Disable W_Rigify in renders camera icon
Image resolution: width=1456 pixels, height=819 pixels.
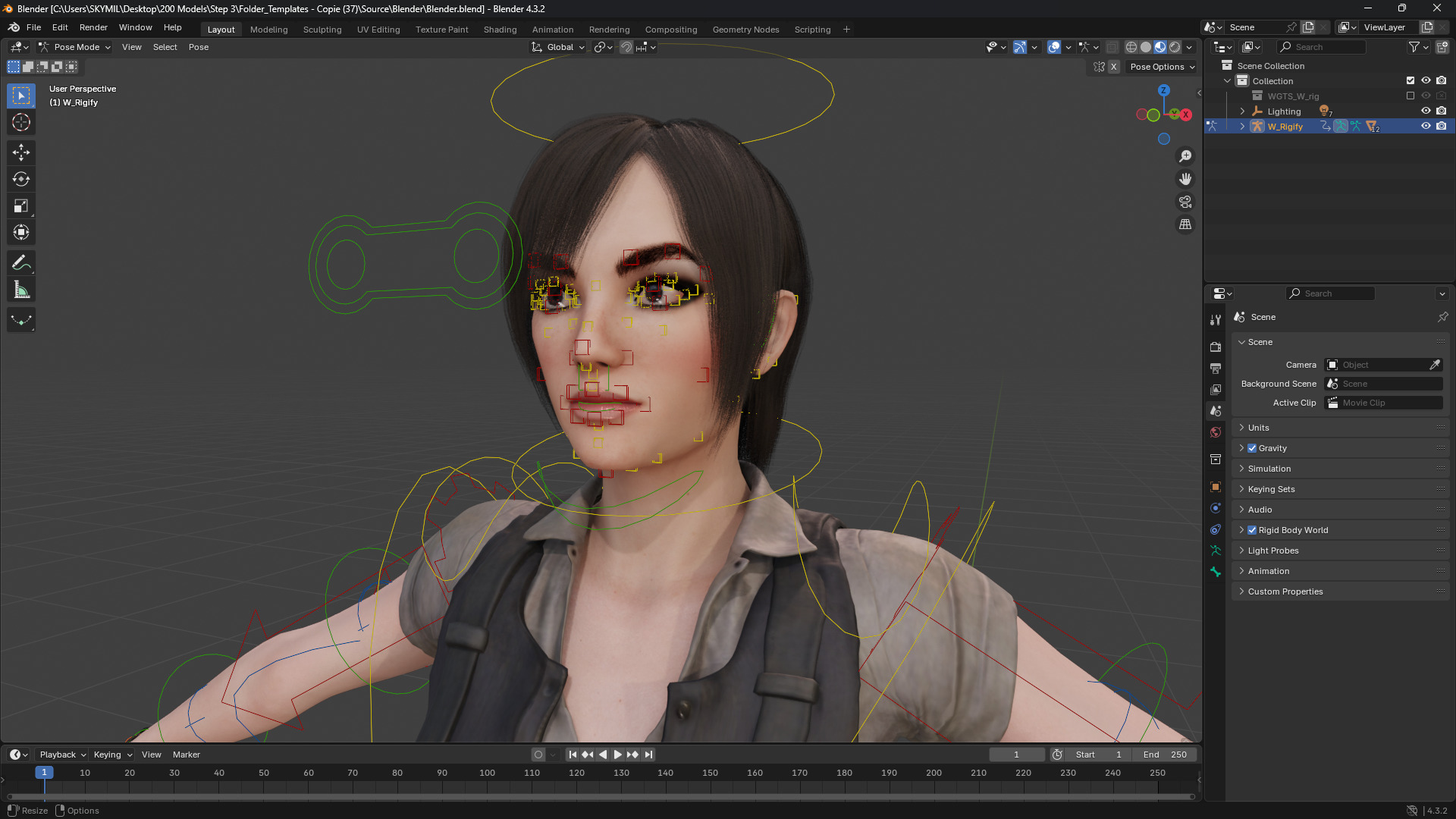pyautogui.click(x=1442, y=127)
